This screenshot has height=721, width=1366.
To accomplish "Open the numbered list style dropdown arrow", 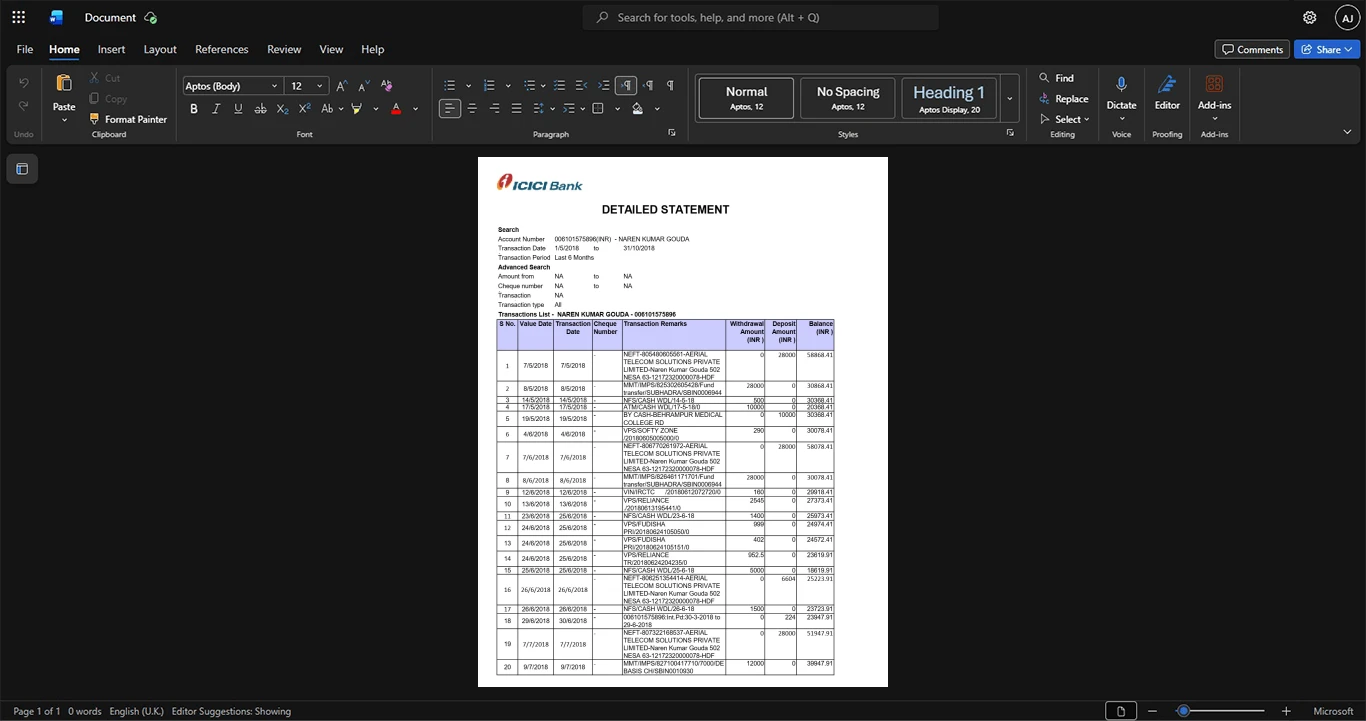I will pyautogui.click(x=508, y=86).
